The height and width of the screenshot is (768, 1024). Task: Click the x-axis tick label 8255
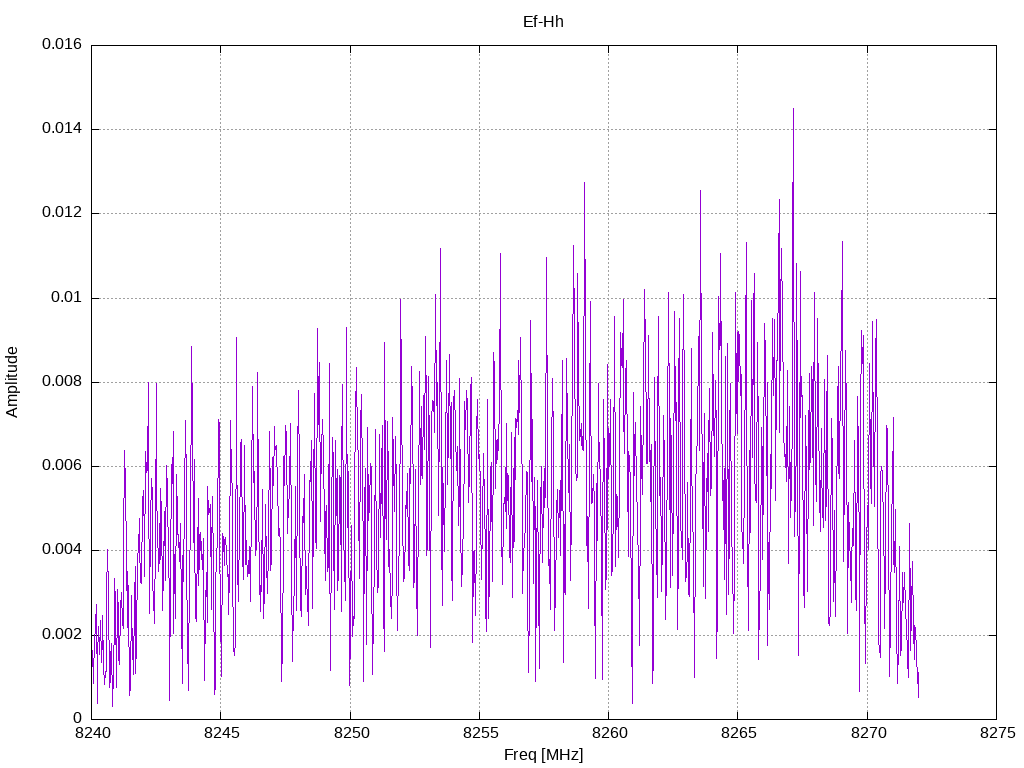tap(480, 733)
